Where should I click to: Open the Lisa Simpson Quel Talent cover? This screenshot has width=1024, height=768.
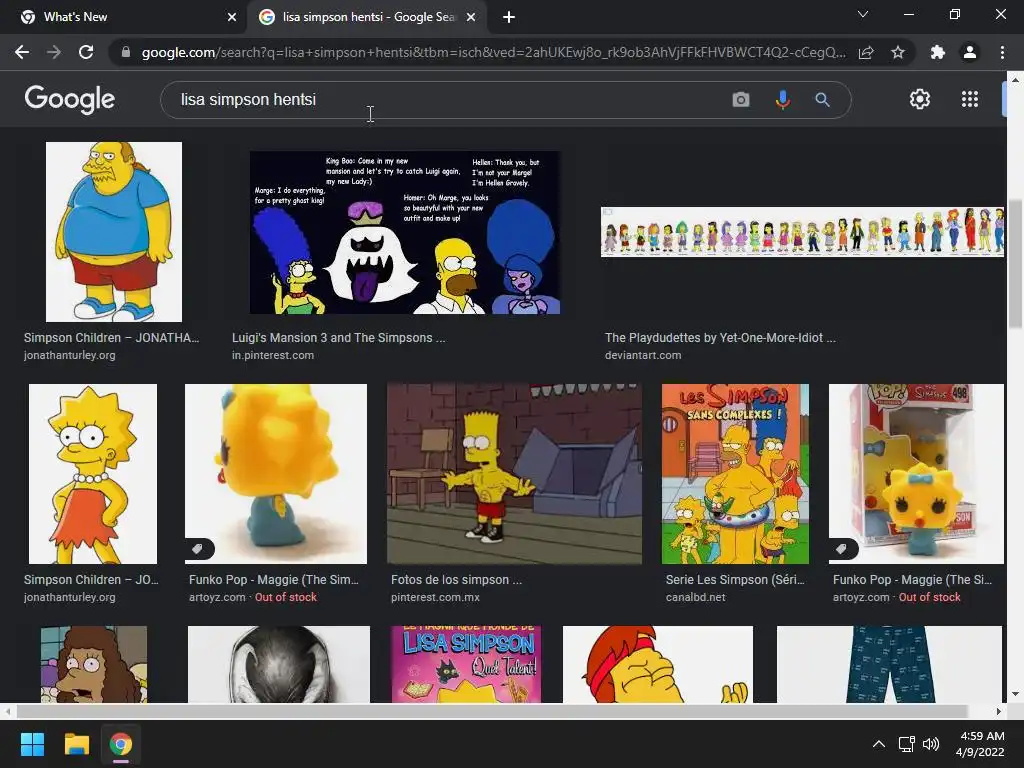point(466,664)
